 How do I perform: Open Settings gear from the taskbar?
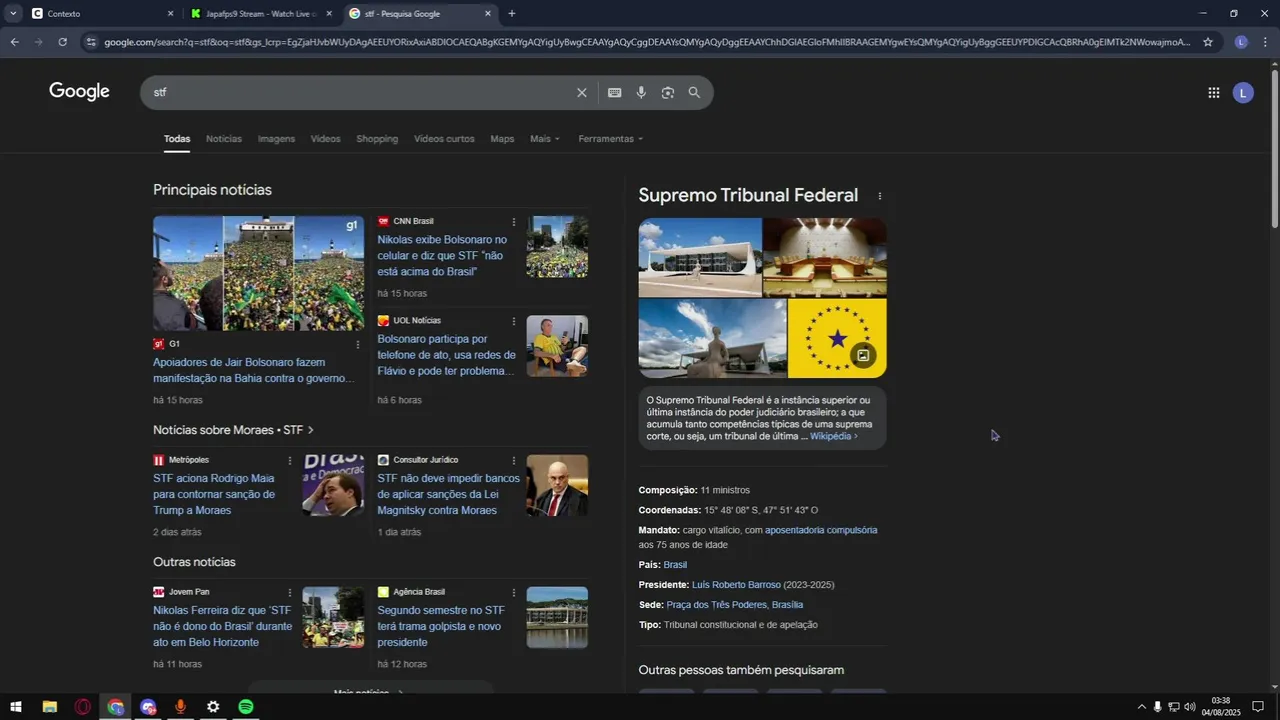coord(213,707)
